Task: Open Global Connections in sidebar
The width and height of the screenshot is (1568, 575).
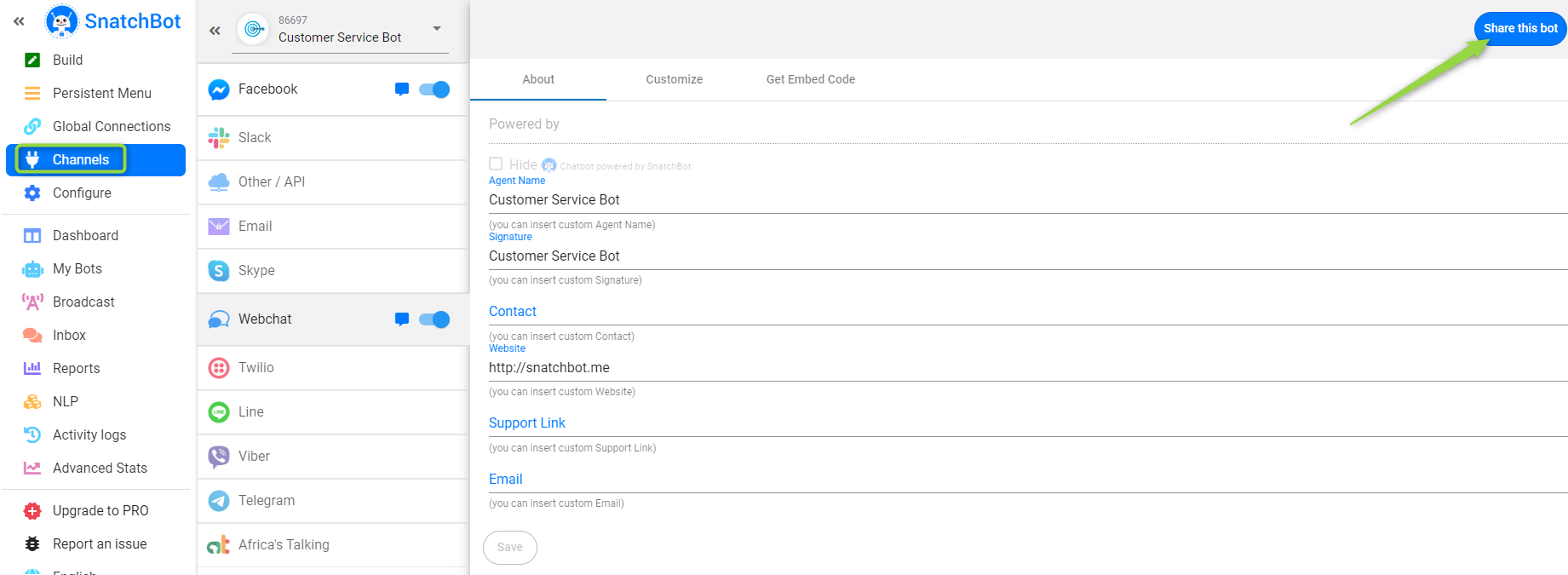Action: click(111, 126)
